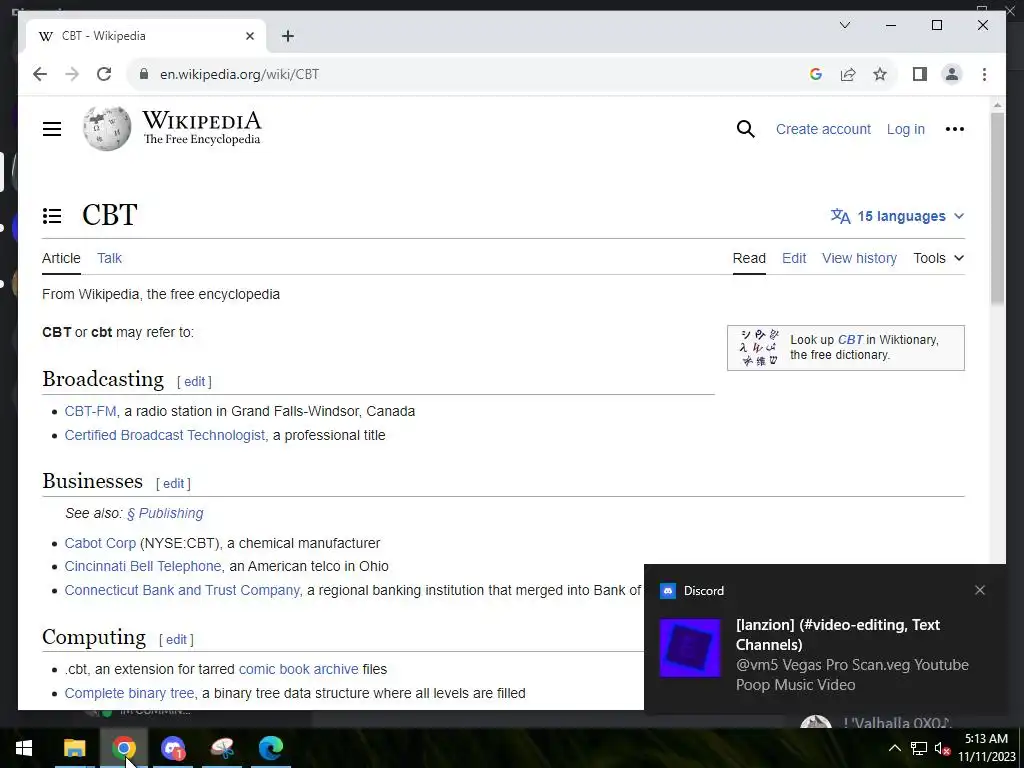Edit the Businesses section
The height and width of the screenshot is (768, 1024).
click(x=173, y=483)
